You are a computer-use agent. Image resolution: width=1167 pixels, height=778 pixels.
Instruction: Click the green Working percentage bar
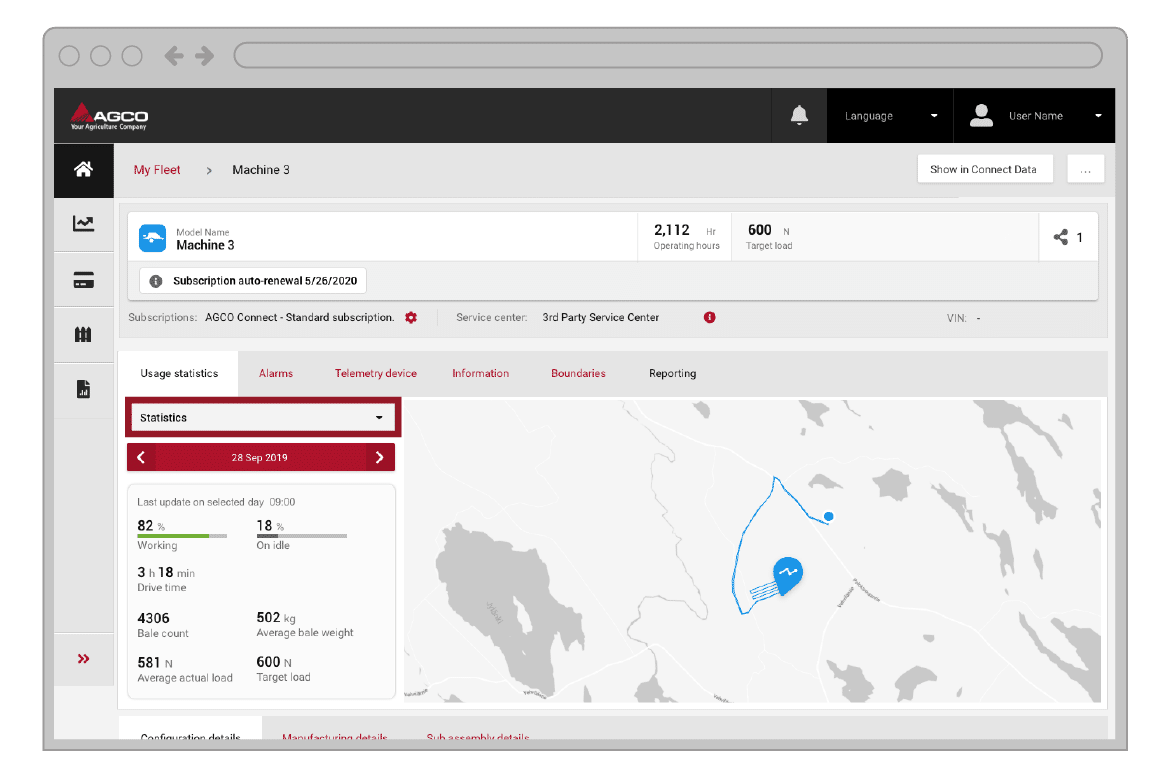(182, 536)
